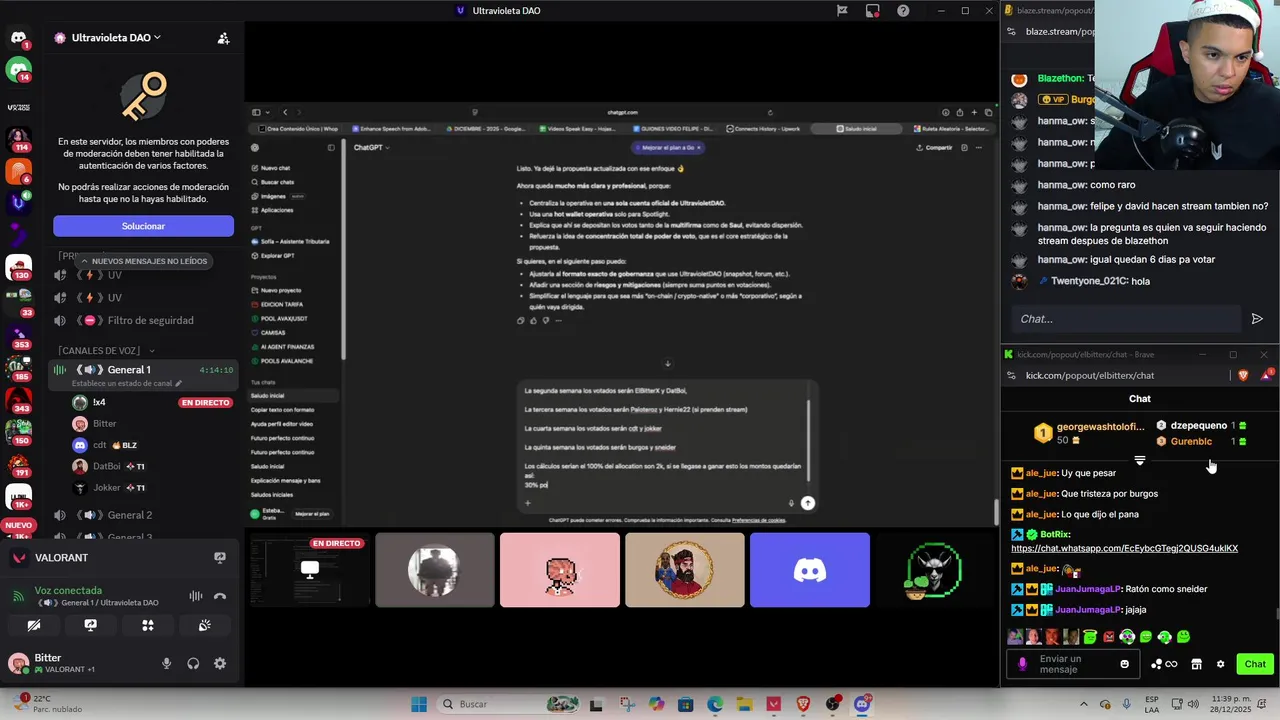Open the Filtro de seguridad channel
The image size is (1280, 720).
(x=151, y=320)
